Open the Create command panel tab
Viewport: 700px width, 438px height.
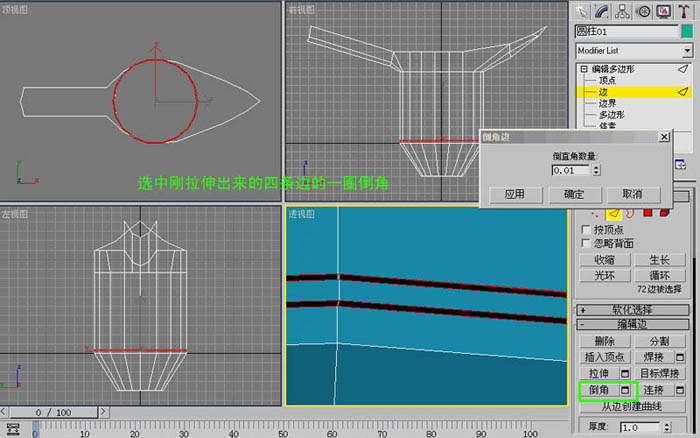[x=581, y=11]
